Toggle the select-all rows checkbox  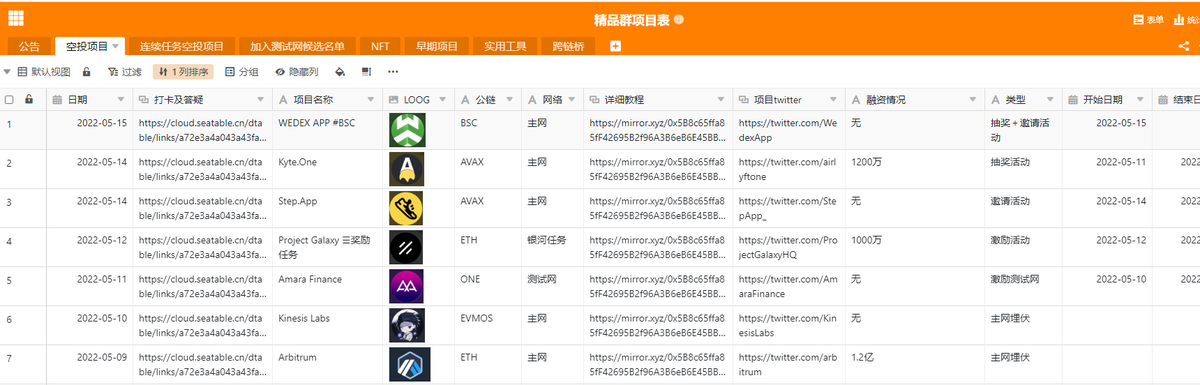(x=9, y=99)
